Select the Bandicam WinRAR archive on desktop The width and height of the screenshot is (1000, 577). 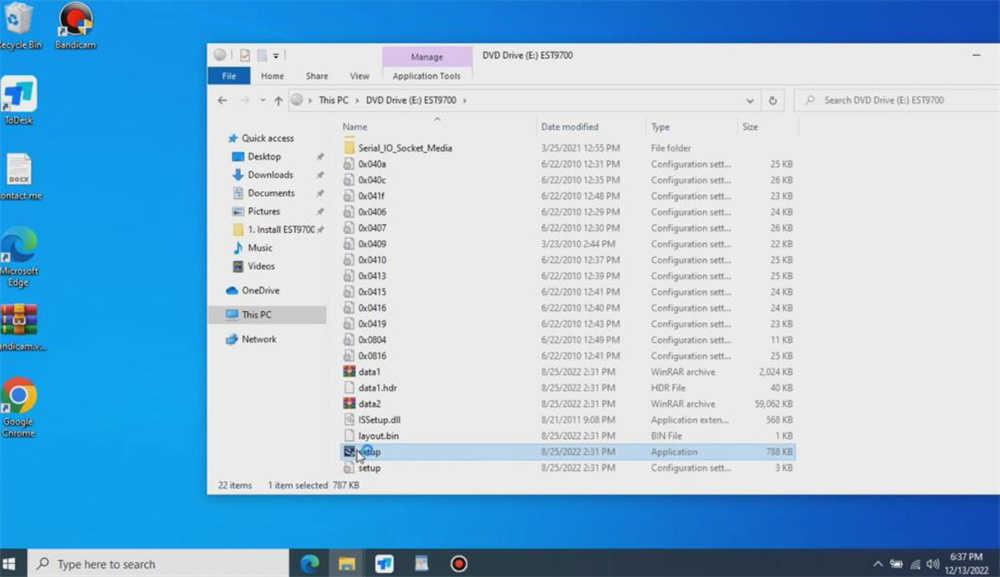(x=20, y=328)
